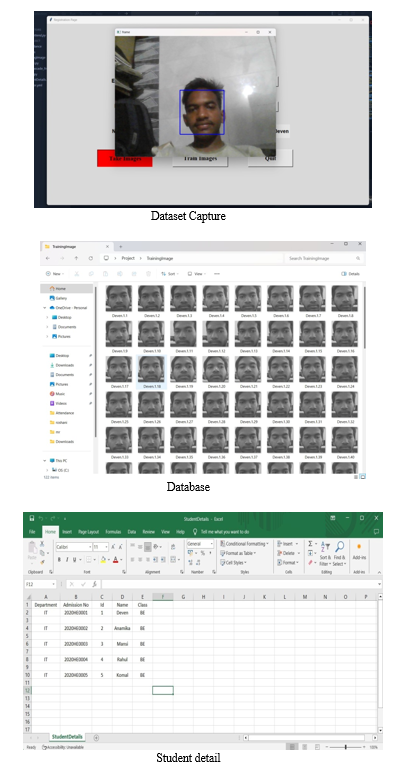Open Cell Styles dropdown

[x=232, y=563]
